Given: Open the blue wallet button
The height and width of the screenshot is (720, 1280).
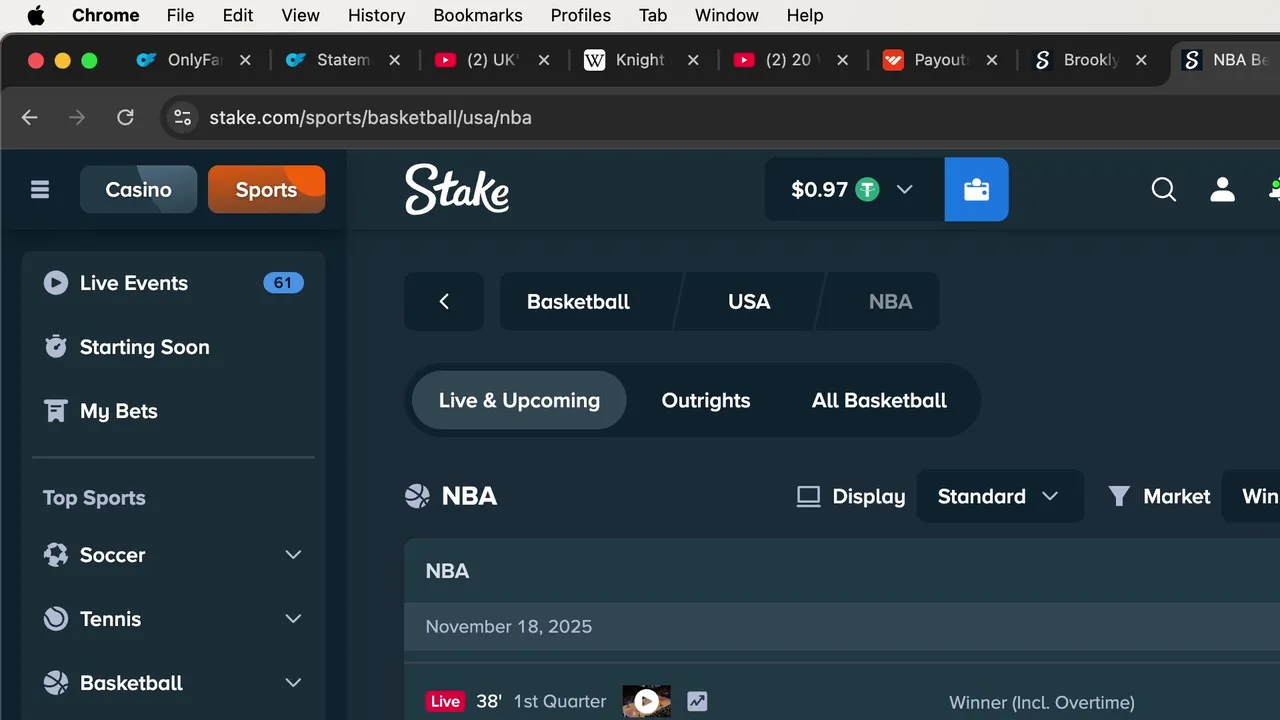Looking at the screenshot, I should [x=976, y=189].
